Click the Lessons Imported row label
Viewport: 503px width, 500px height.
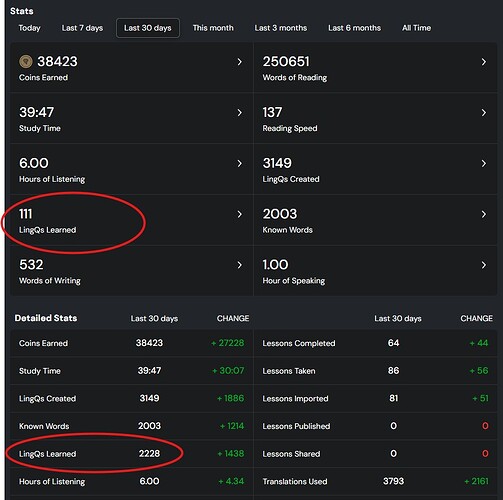point(295,398)
